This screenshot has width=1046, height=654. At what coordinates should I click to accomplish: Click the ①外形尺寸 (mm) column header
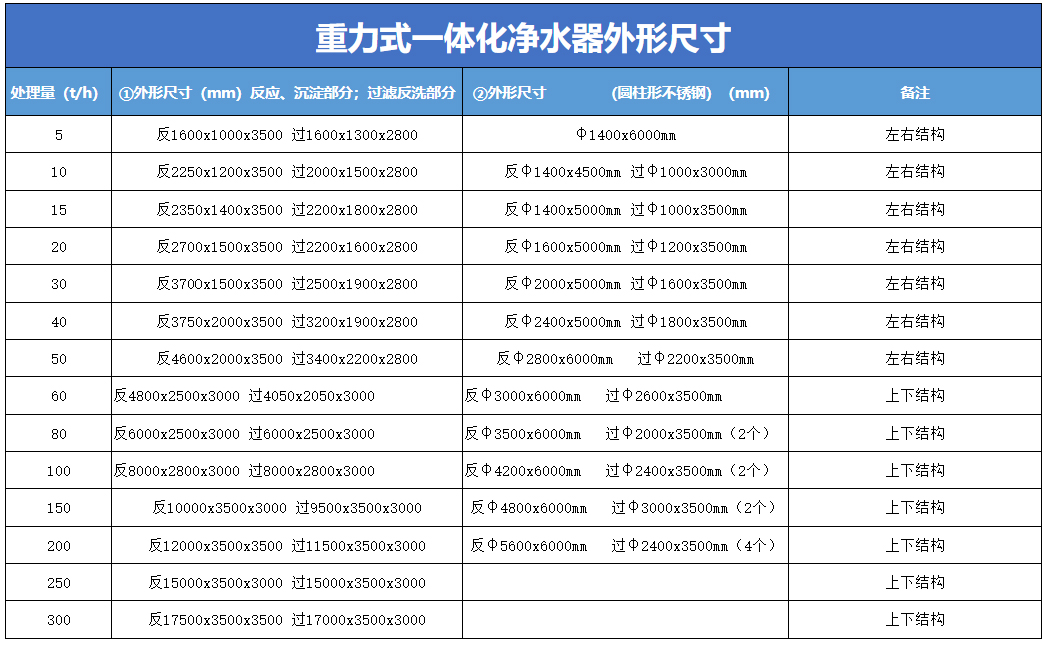click(x=290, y=91)
